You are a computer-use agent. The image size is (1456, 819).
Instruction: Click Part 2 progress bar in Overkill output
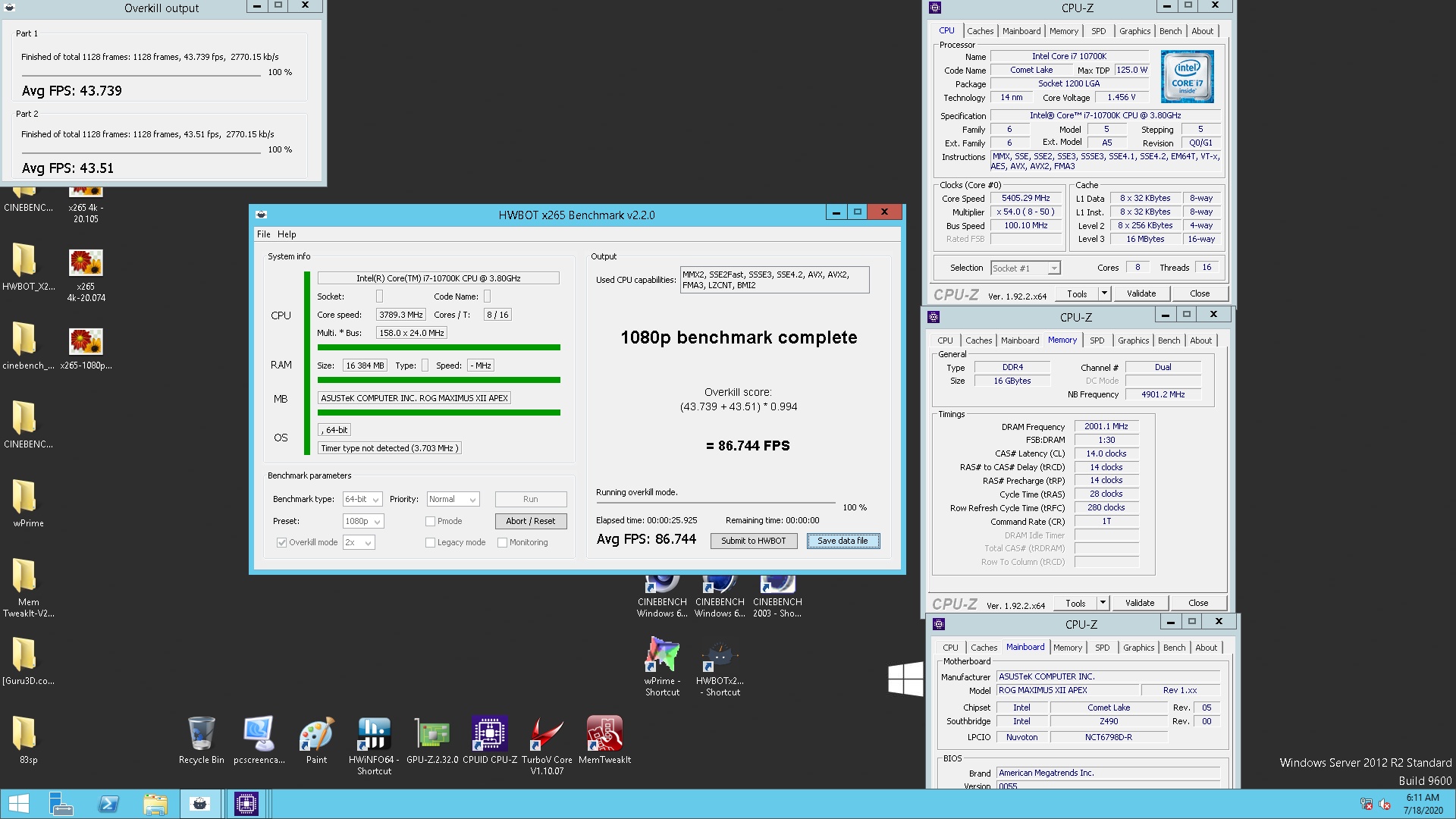pos(140,154)
